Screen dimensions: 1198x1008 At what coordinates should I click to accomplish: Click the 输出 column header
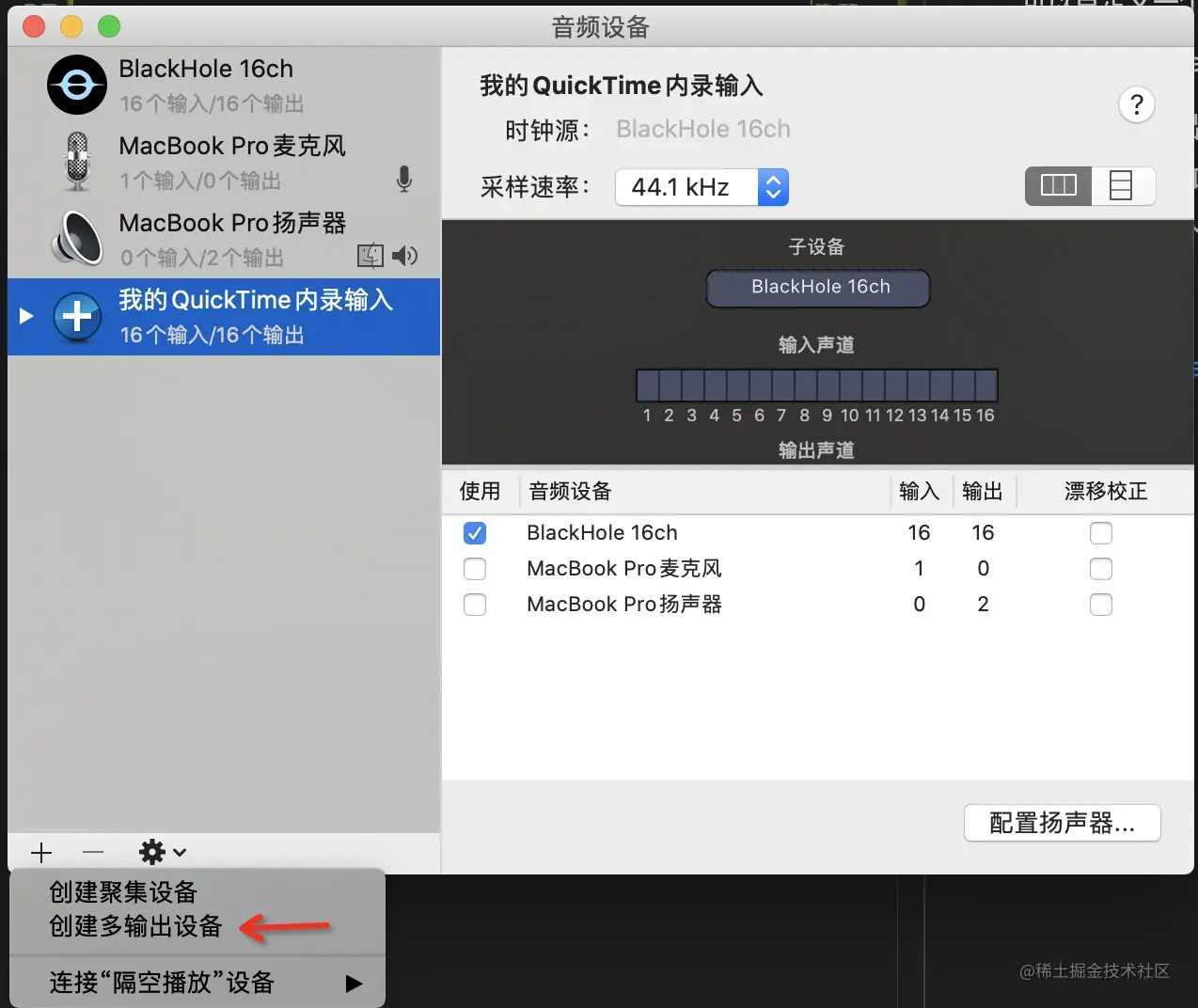tap(983, 491)
